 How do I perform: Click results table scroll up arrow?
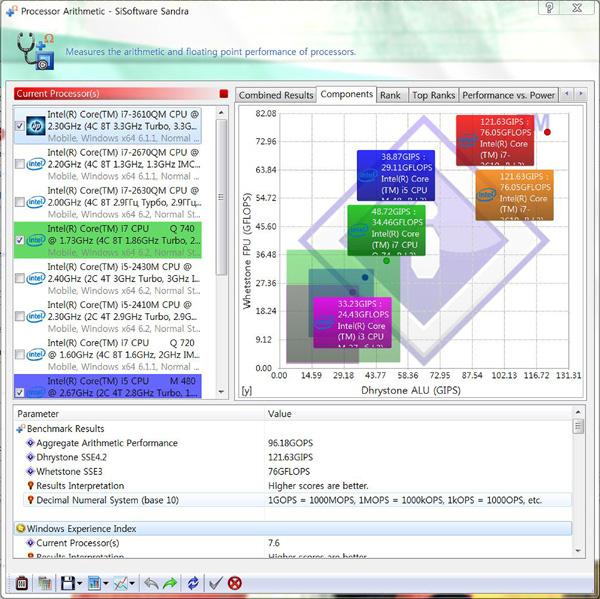[x=578, y=412]
